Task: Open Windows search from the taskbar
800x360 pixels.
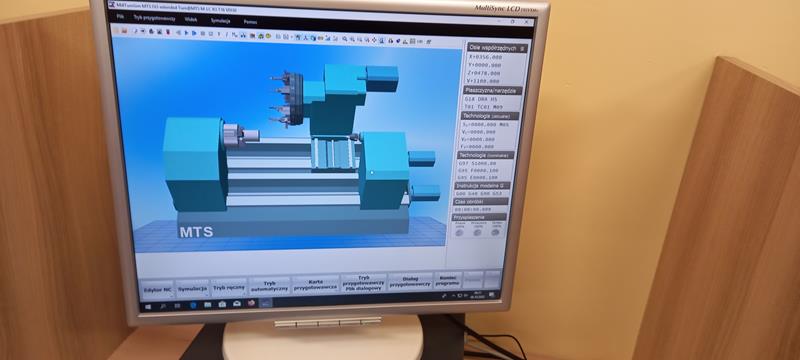Action: [163, 306]
